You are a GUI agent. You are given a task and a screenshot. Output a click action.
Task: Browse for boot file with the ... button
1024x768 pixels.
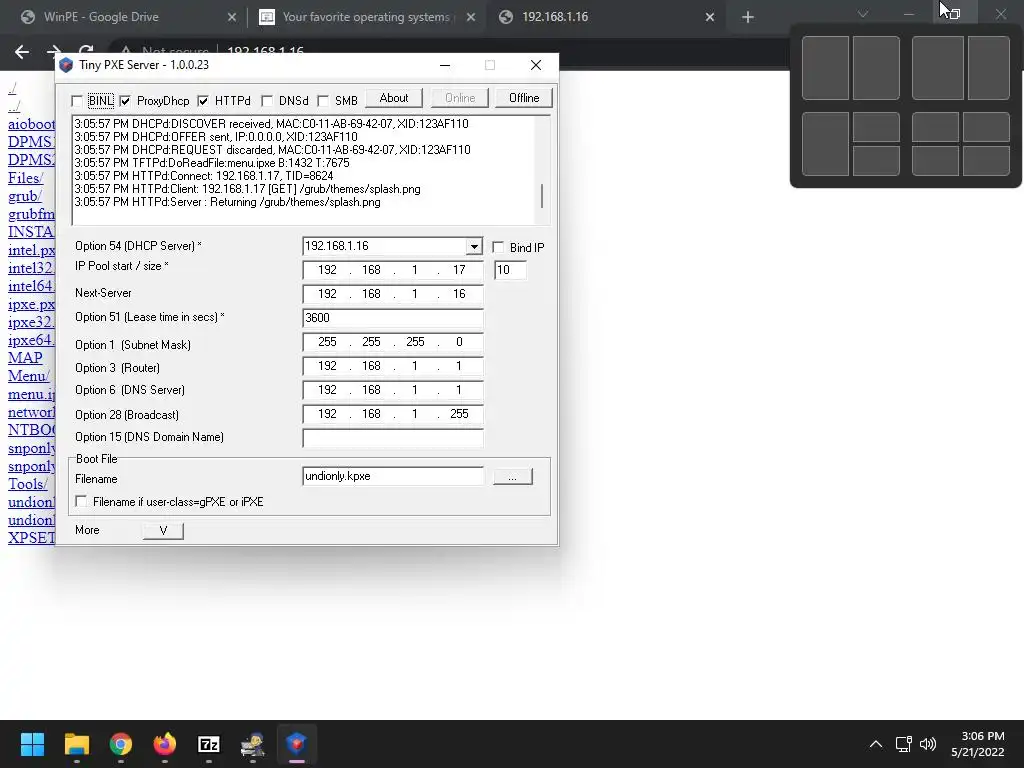513,477
